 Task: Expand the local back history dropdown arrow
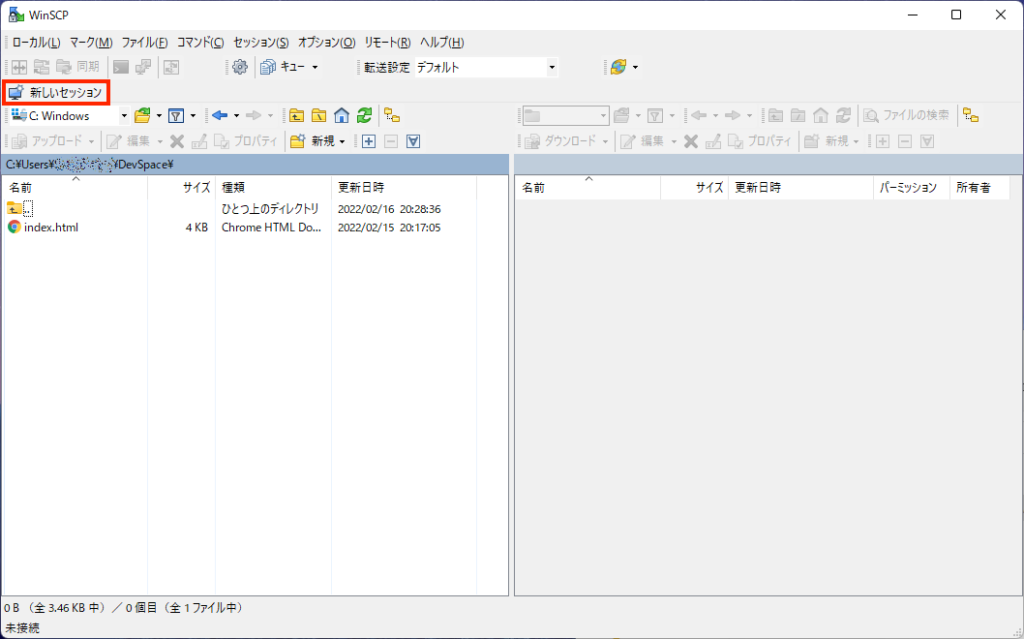(x=236, y=116)
